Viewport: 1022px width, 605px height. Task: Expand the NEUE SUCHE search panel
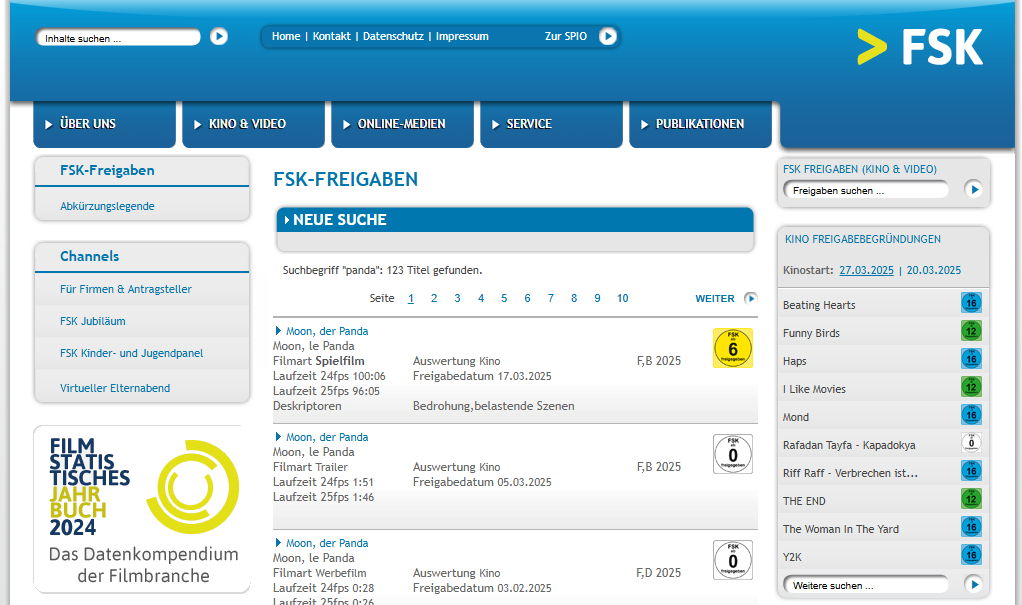[x=515, y=220]
